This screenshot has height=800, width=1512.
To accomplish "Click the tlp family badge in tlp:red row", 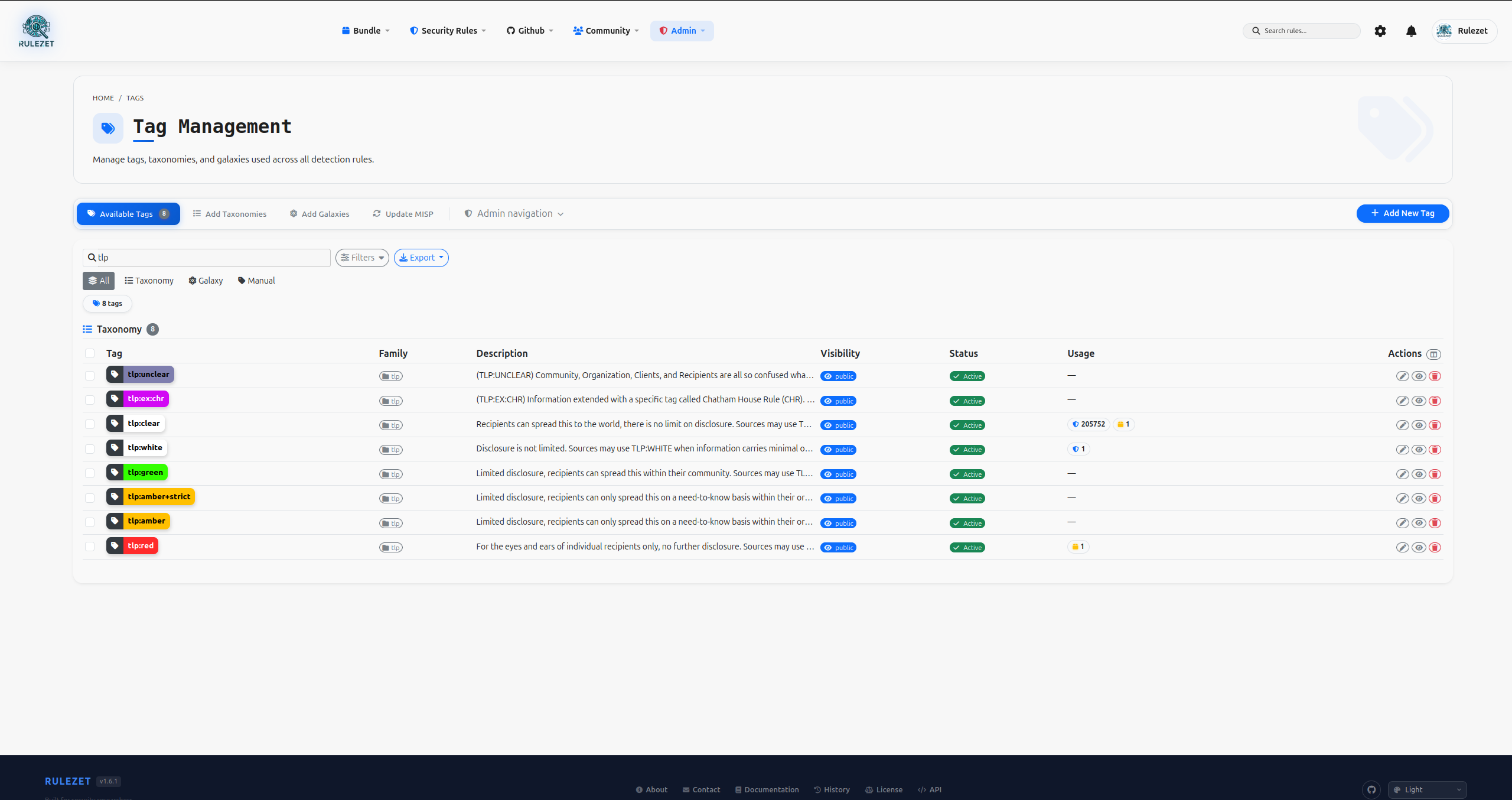I will 391,548.
